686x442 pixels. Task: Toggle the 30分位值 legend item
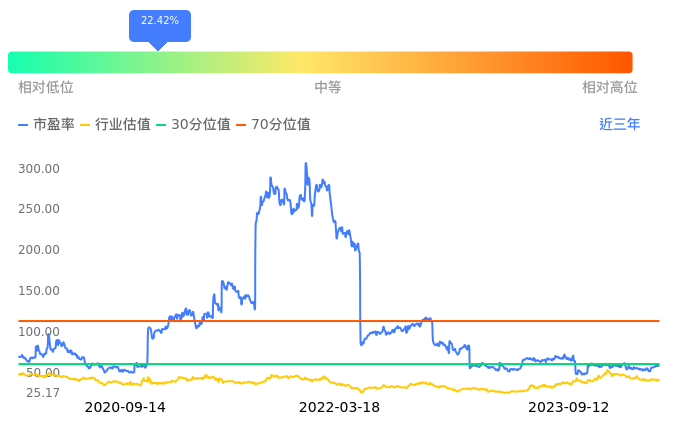pyautogui.click(x=193, y=125)
